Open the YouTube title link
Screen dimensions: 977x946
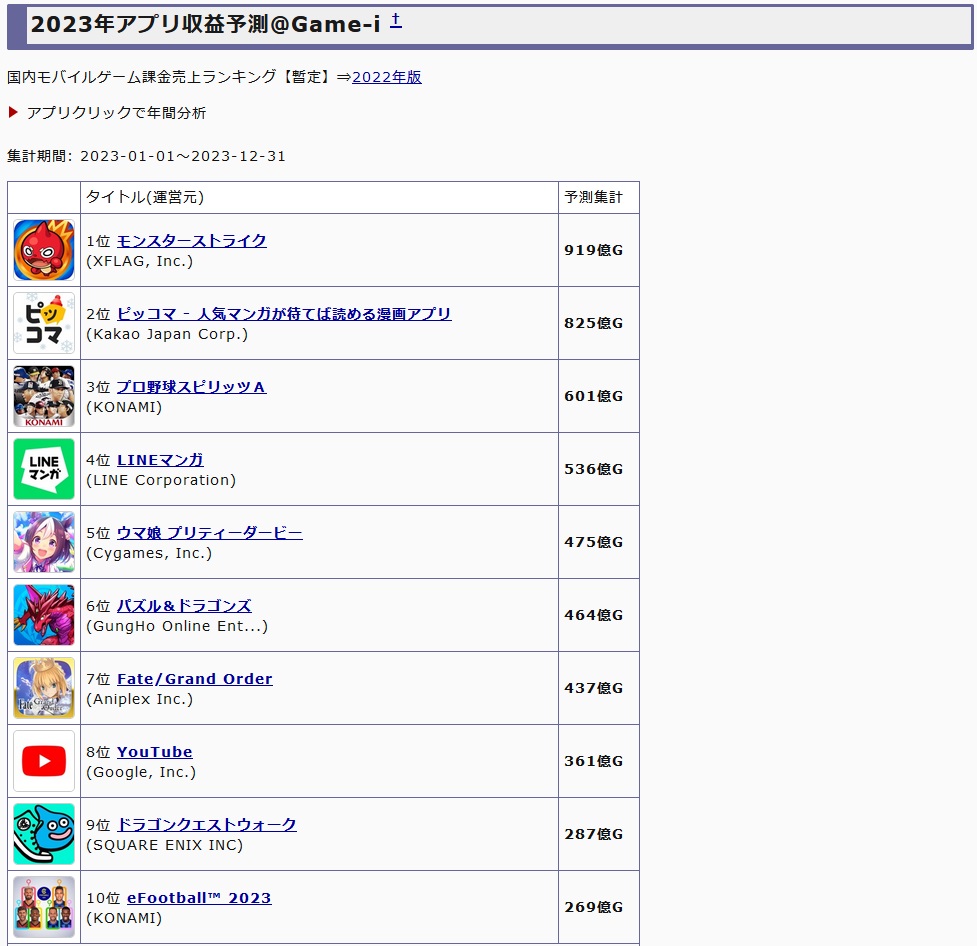[155, 751]
